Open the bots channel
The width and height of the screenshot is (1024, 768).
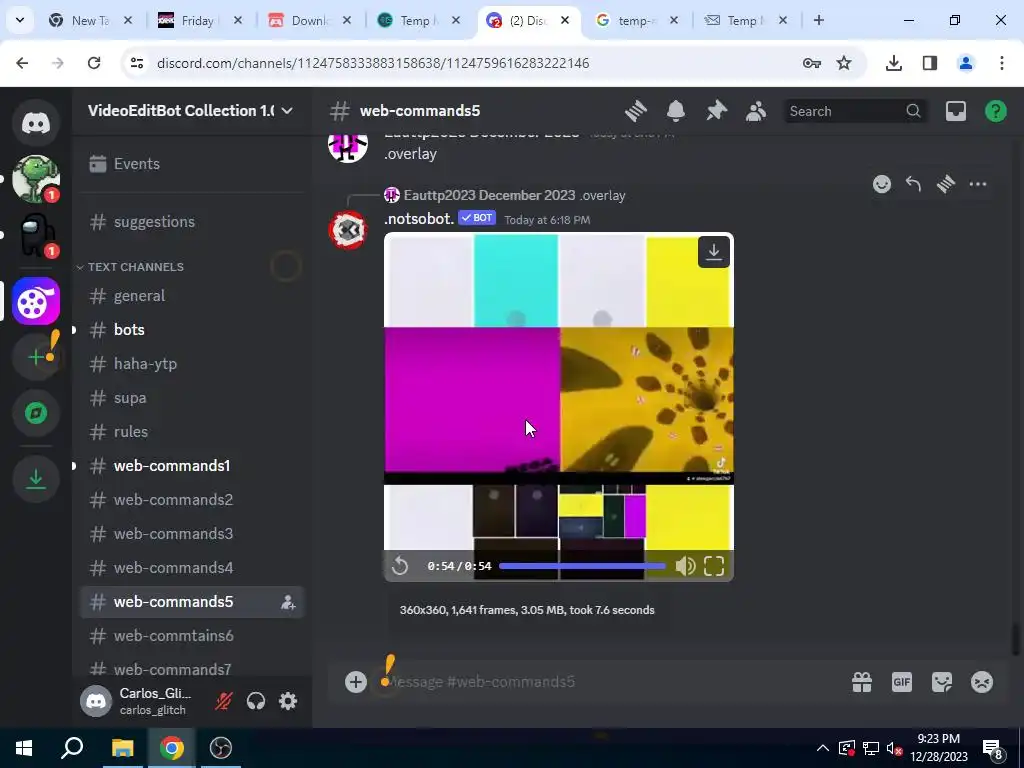(x=191, y=330)
